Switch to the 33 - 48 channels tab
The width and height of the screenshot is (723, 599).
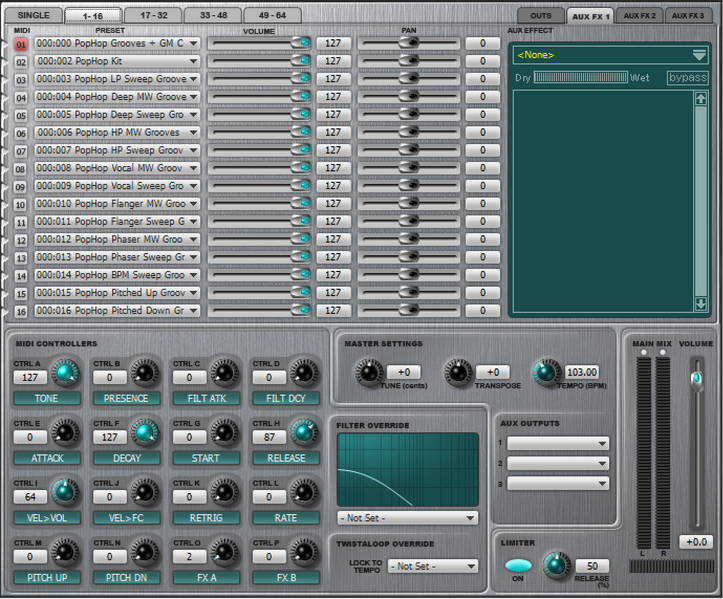click(213, 15)
